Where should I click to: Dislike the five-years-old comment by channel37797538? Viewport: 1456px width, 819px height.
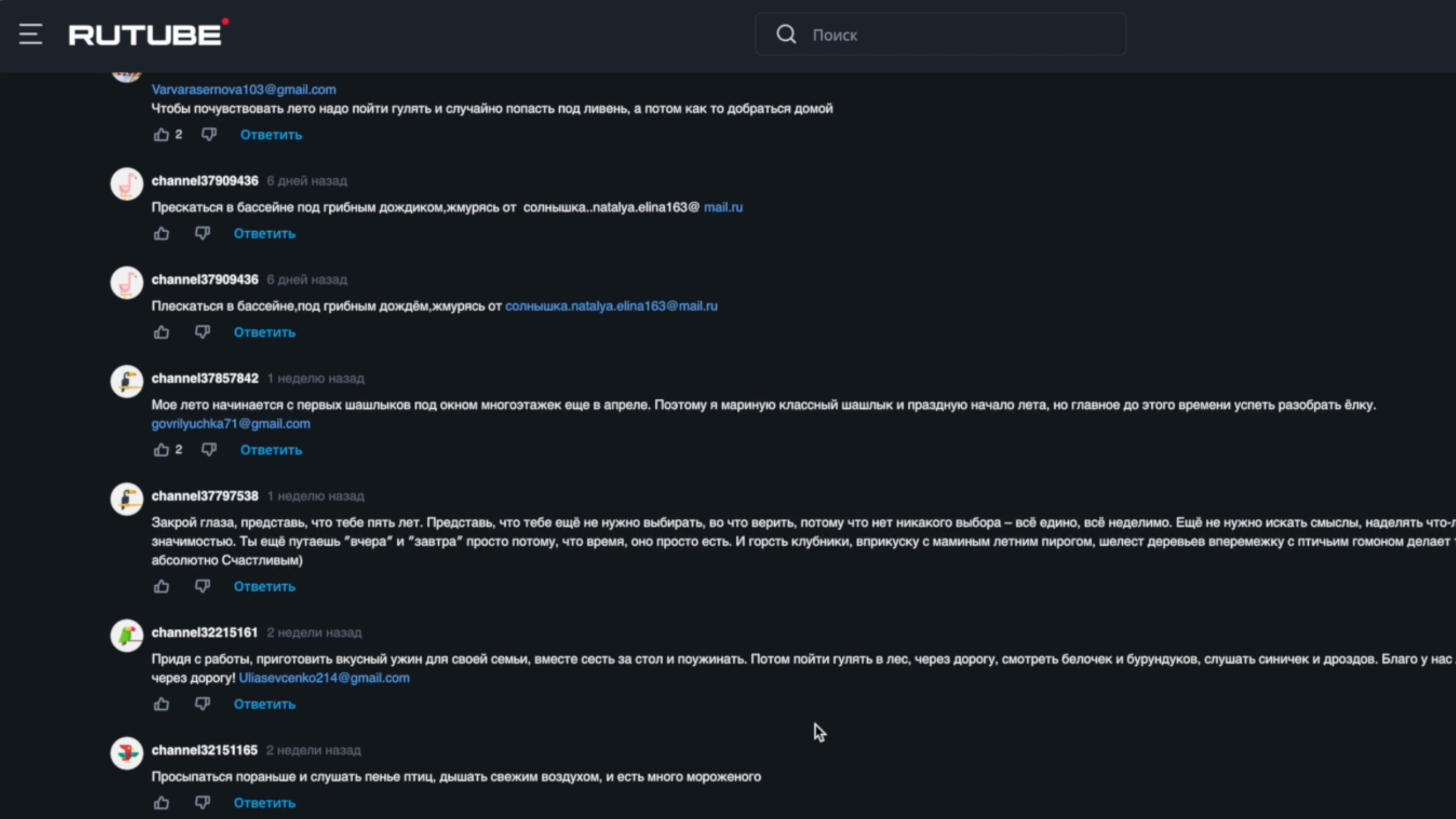pos(202,586)
